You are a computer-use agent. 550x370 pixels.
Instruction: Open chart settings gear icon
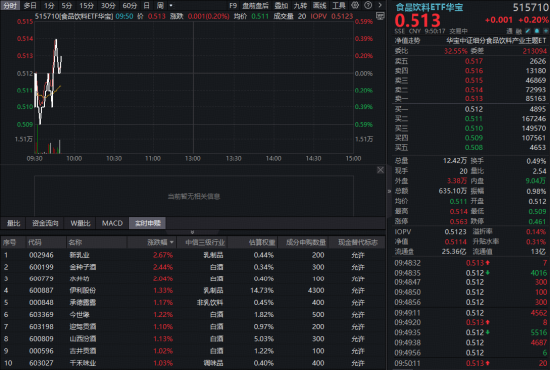click(x=355, y=5)
